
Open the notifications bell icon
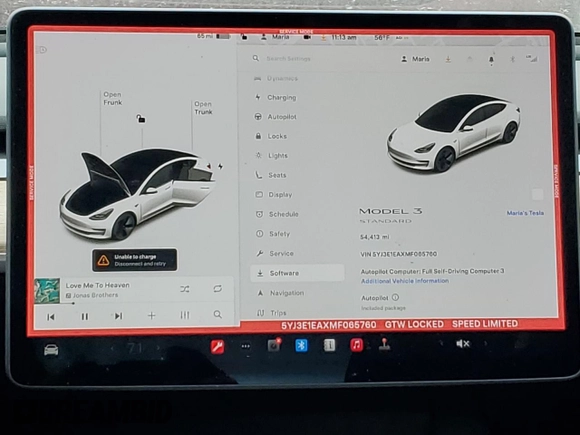tap(491, 60)
